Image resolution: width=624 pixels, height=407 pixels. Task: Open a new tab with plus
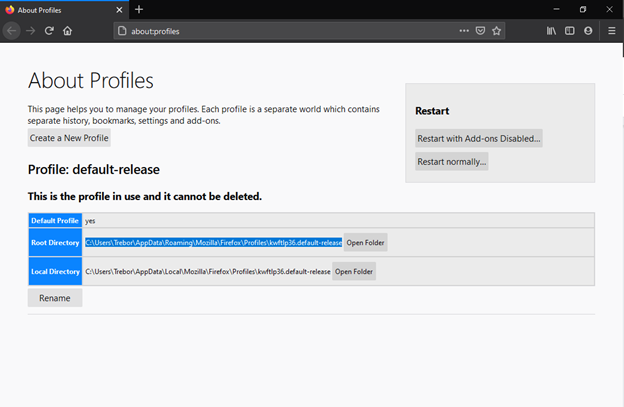coord(139,10)
